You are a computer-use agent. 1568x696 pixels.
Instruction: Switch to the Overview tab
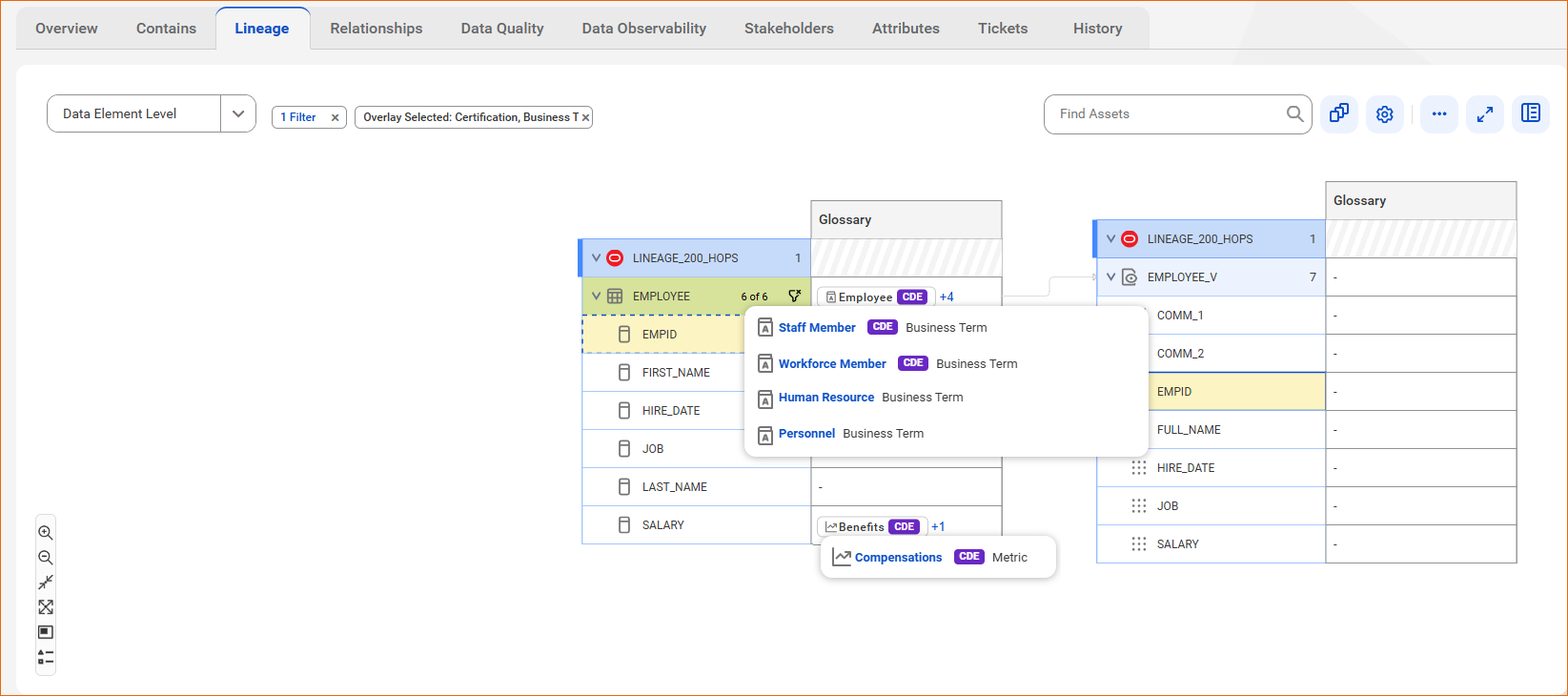pyautogui.click(x=67, y=29)
